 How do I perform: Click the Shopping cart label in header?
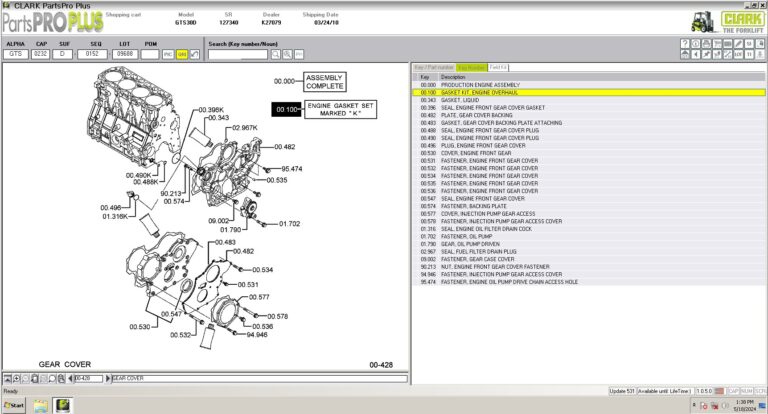123,15
